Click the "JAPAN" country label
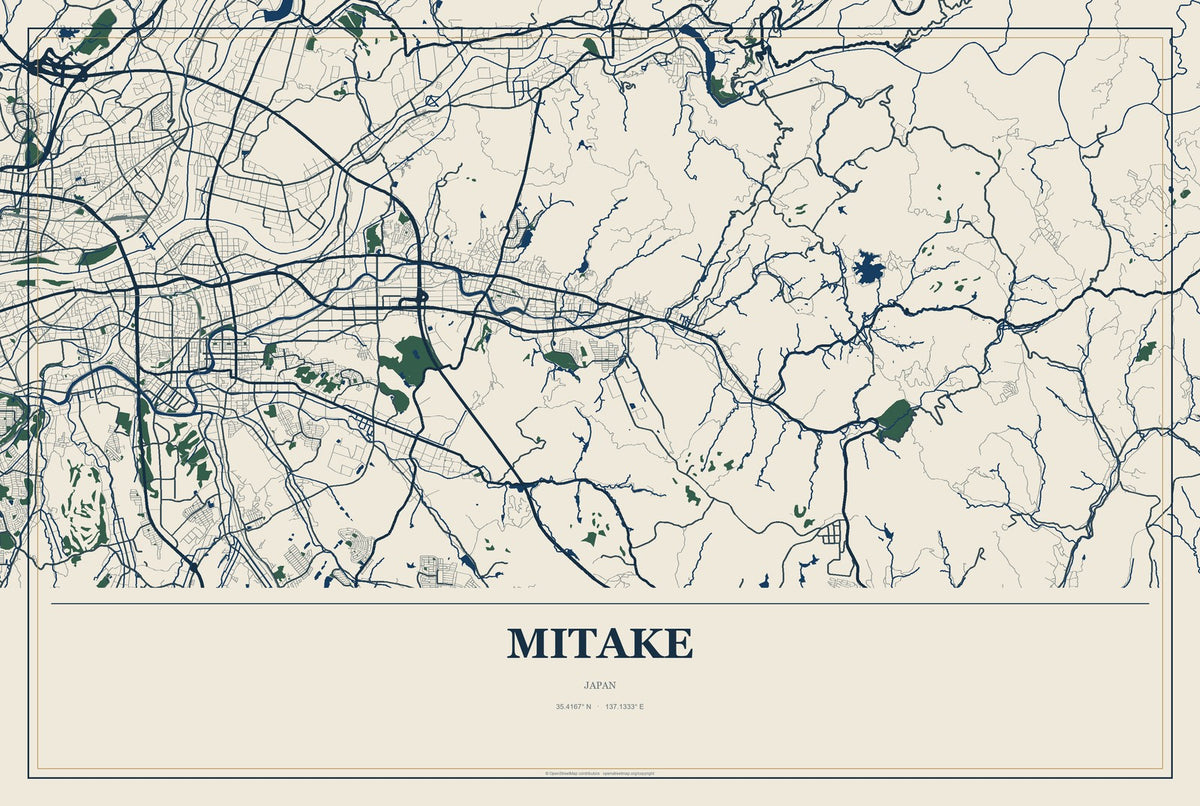The width and height of the screenshot is (1200, 806). point(600,686)
